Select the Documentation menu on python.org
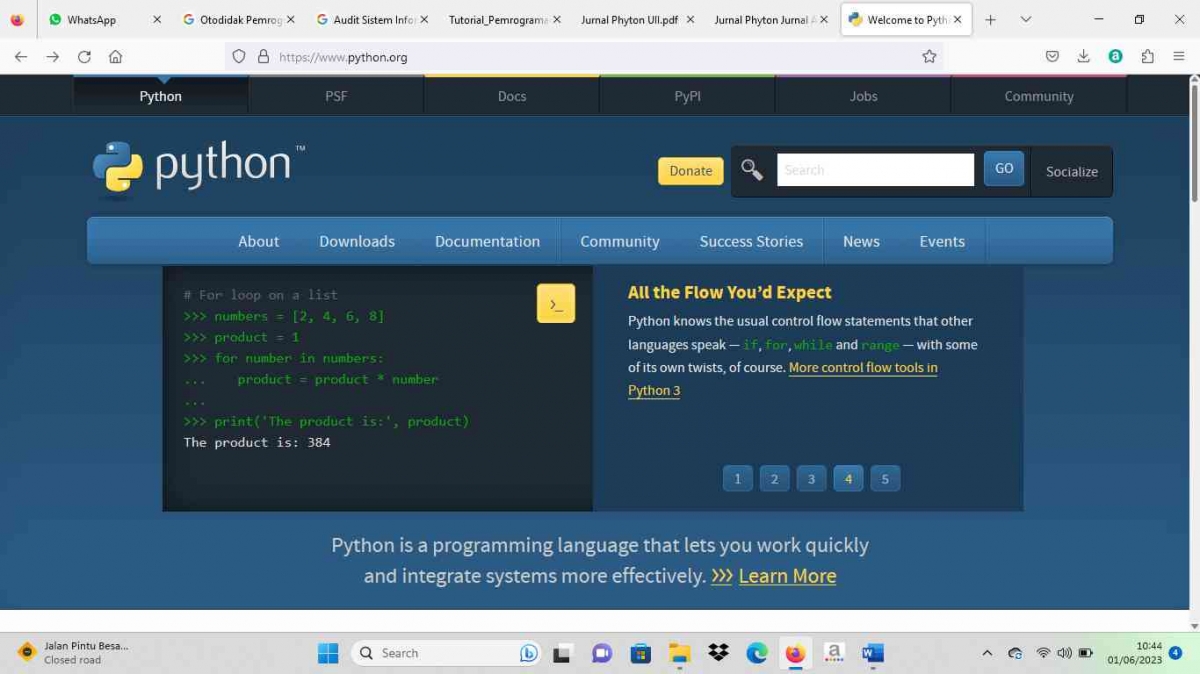1200x674 pixels. [487, 241]
